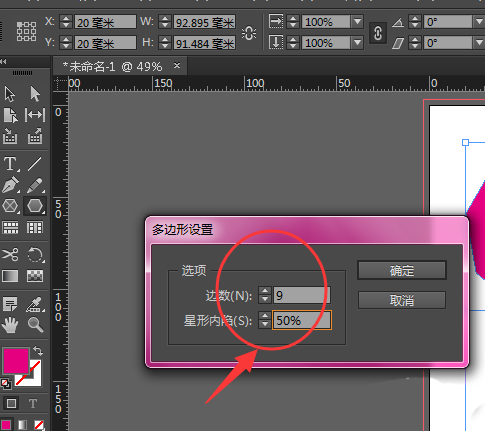Select the Hand tool

point(10,325)
